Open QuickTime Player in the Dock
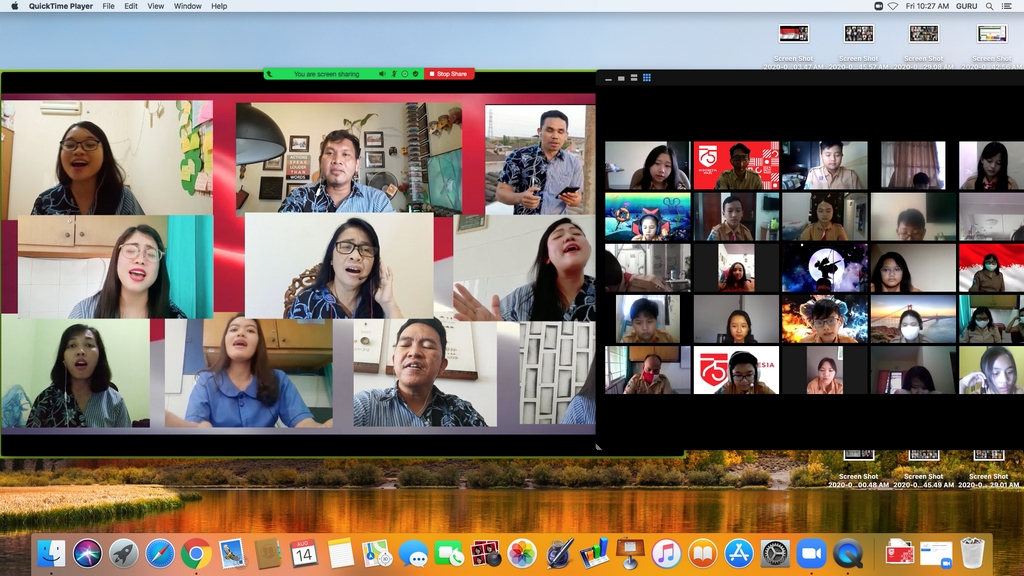Image resolution: width=1024 pixels, height=576 pixels. coord(848,553)
